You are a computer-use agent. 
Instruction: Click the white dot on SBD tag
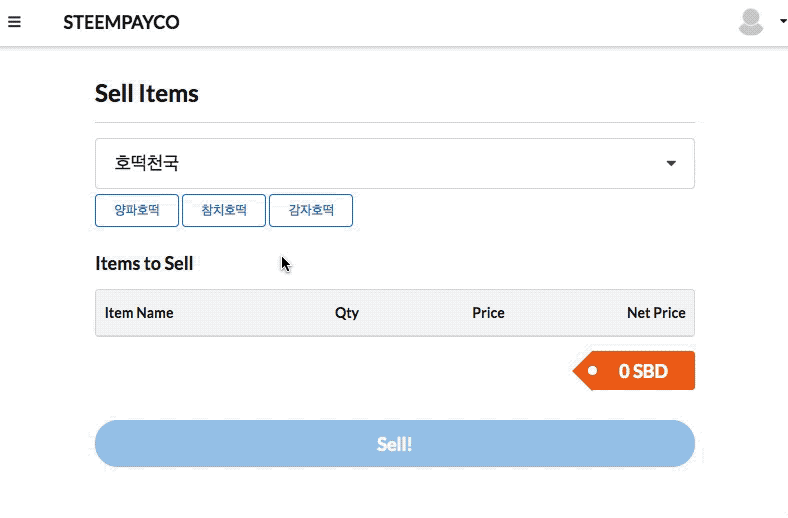tap(593, 371)
